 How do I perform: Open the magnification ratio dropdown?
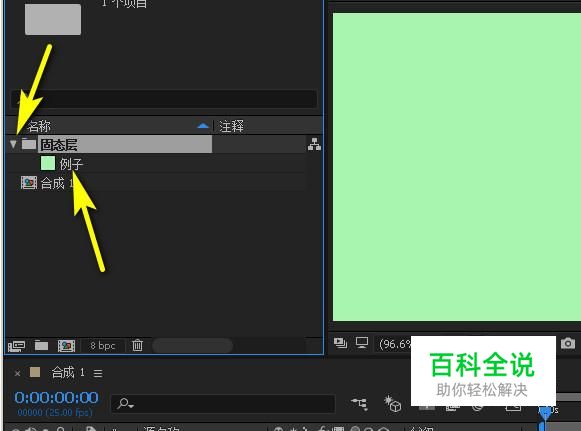point(395,344)
